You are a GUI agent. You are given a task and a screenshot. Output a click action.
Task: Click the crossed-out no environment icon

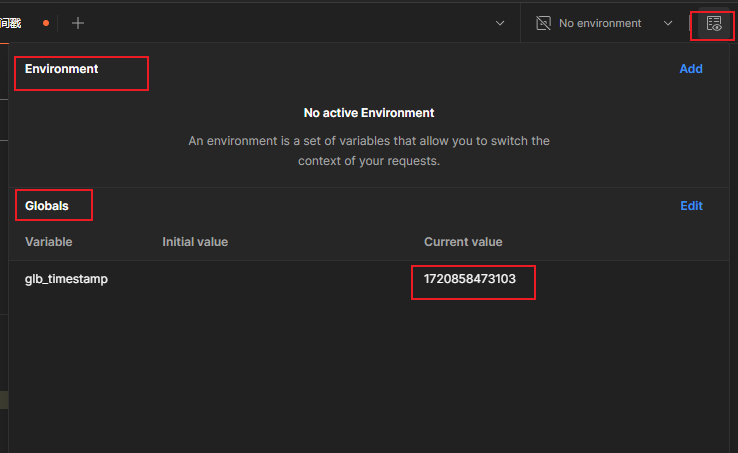[543, 23]
